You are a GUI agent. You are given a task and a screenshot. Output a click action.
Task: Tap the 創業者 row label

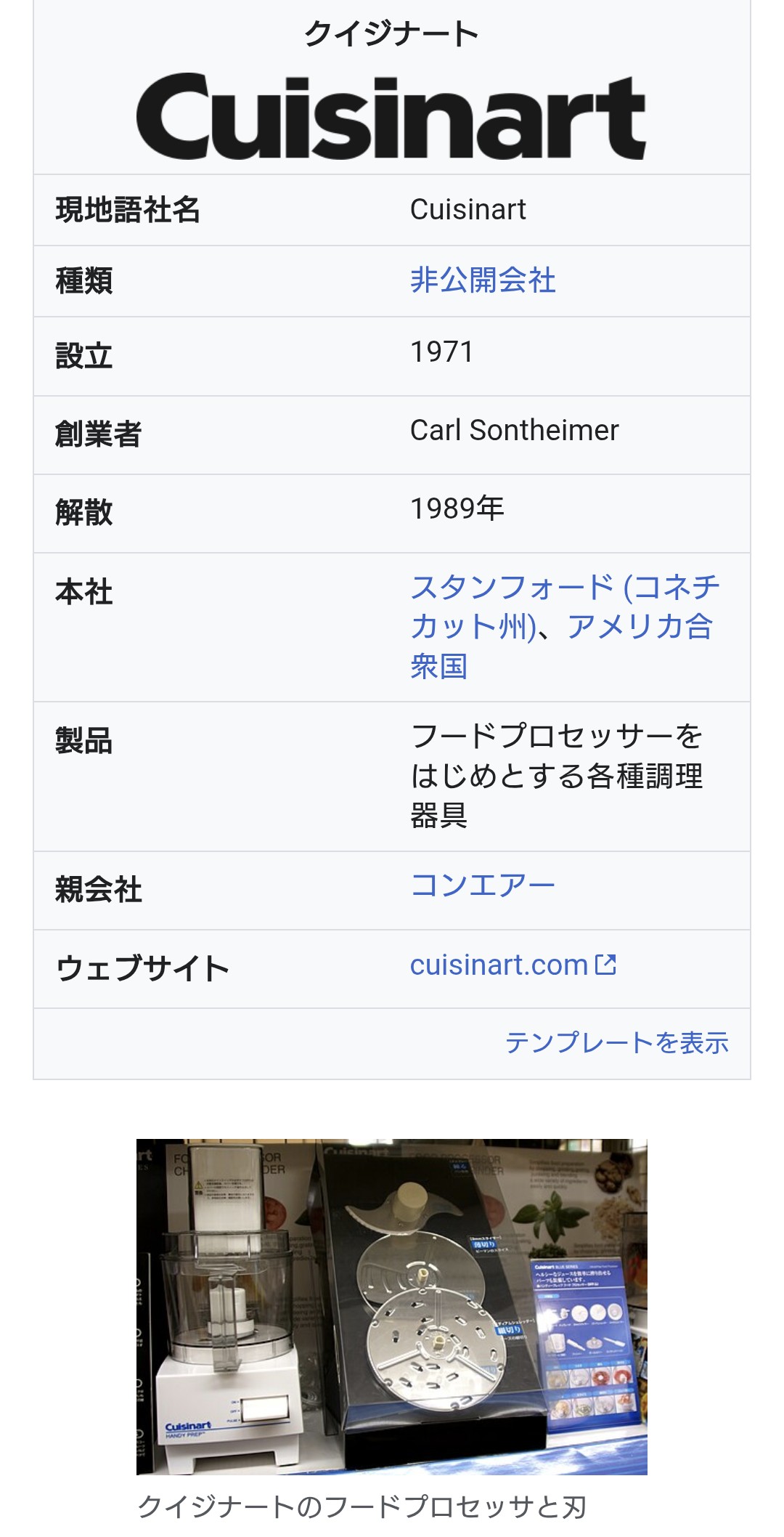(99, 434)
